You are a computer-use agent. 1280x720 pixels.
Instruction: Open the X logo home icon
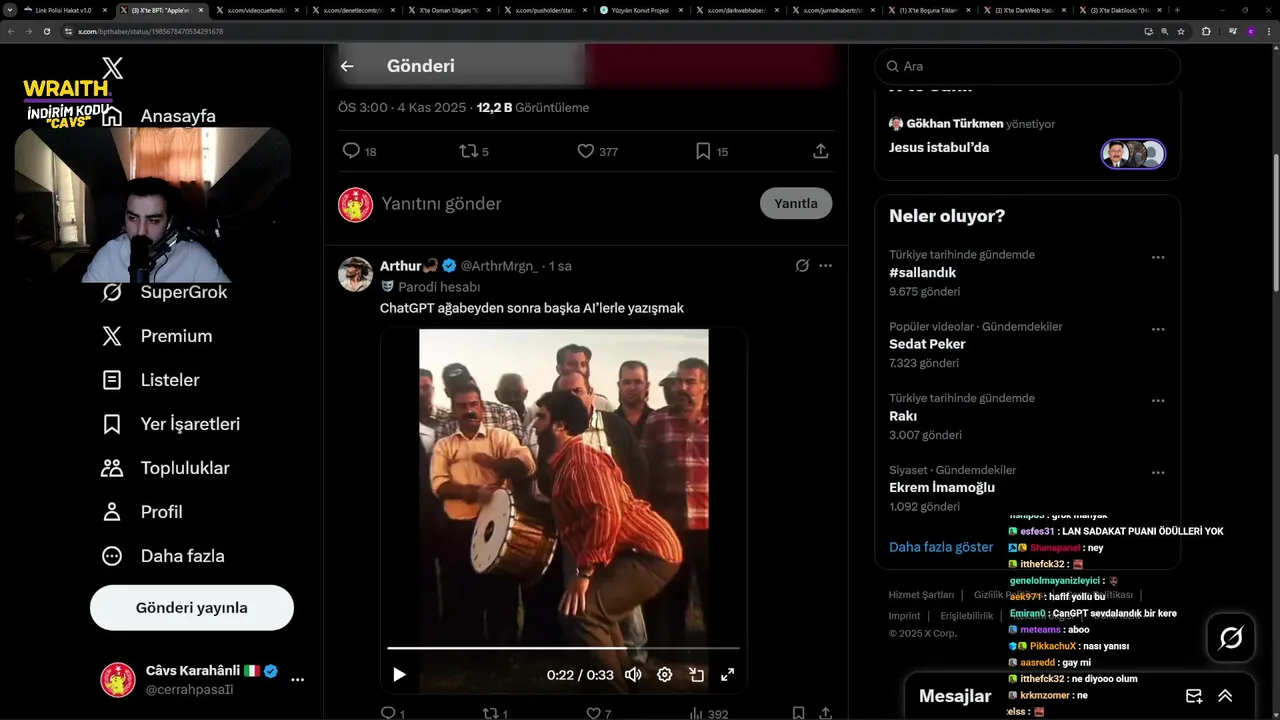click(x=113, y=68)
